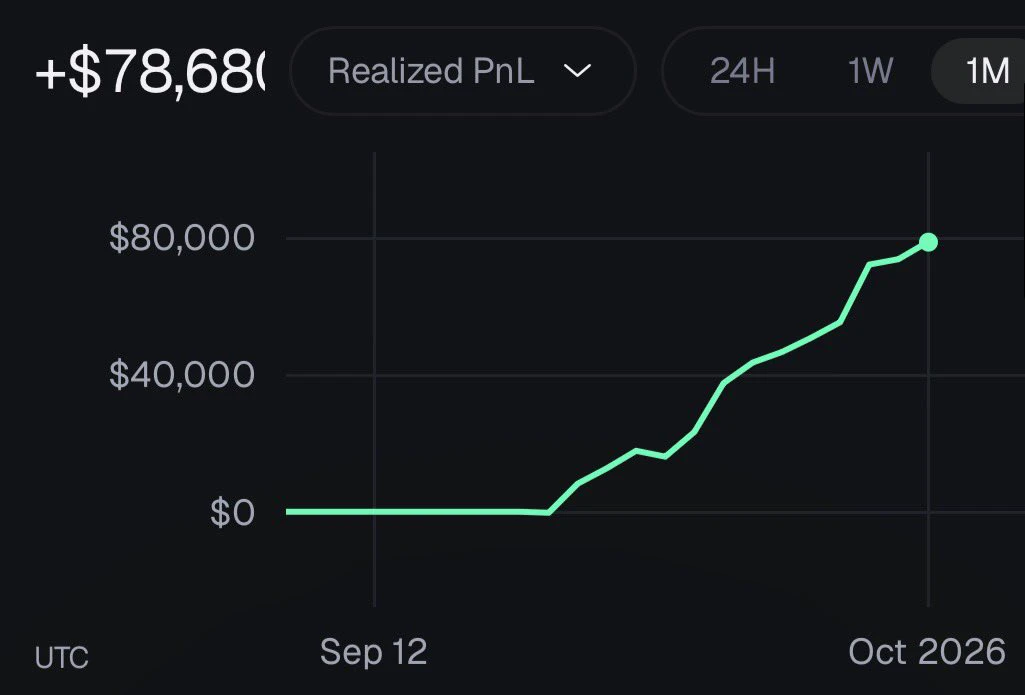Image resolution: width=1025 pixels, height=695 pixels.
Task: Select the 24H time range
Action: (x=742, y=71)
